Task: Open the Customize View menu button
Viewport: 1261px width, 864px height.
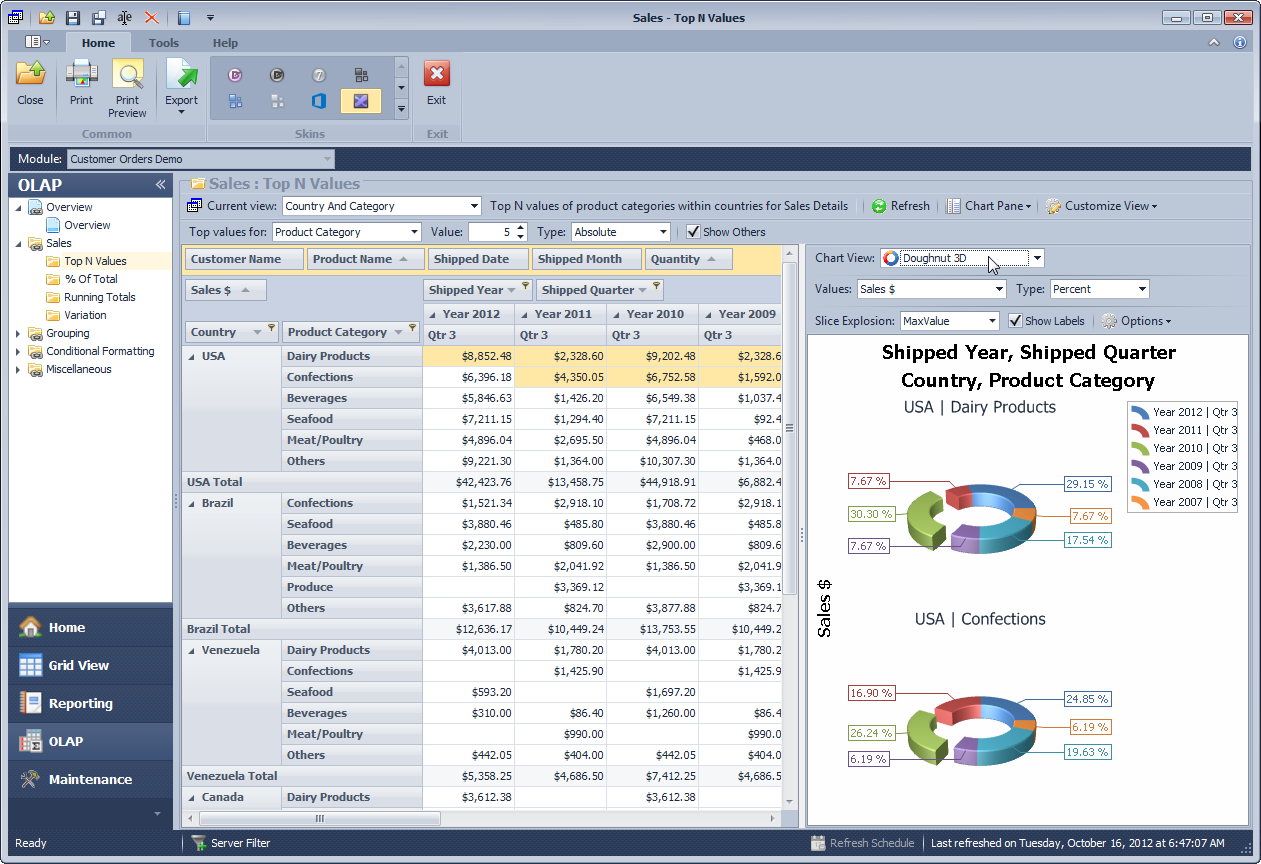Action: (x=1102, y=206)
